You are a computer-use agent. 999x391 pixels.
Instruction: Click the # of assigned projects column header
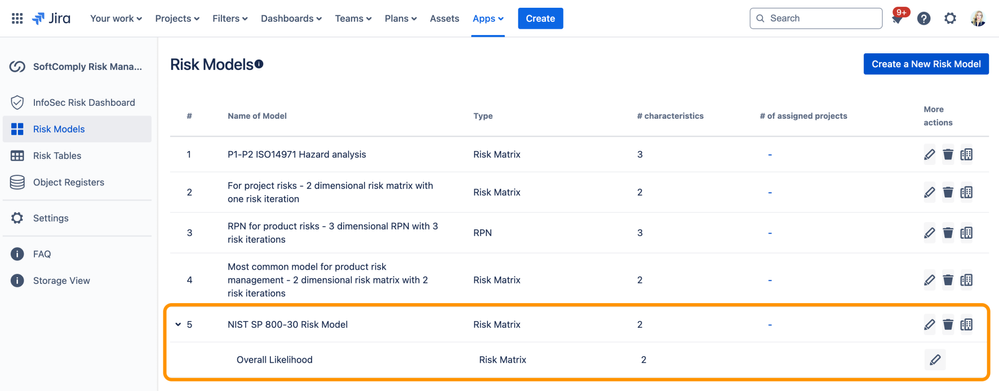[x=803, y=116]
